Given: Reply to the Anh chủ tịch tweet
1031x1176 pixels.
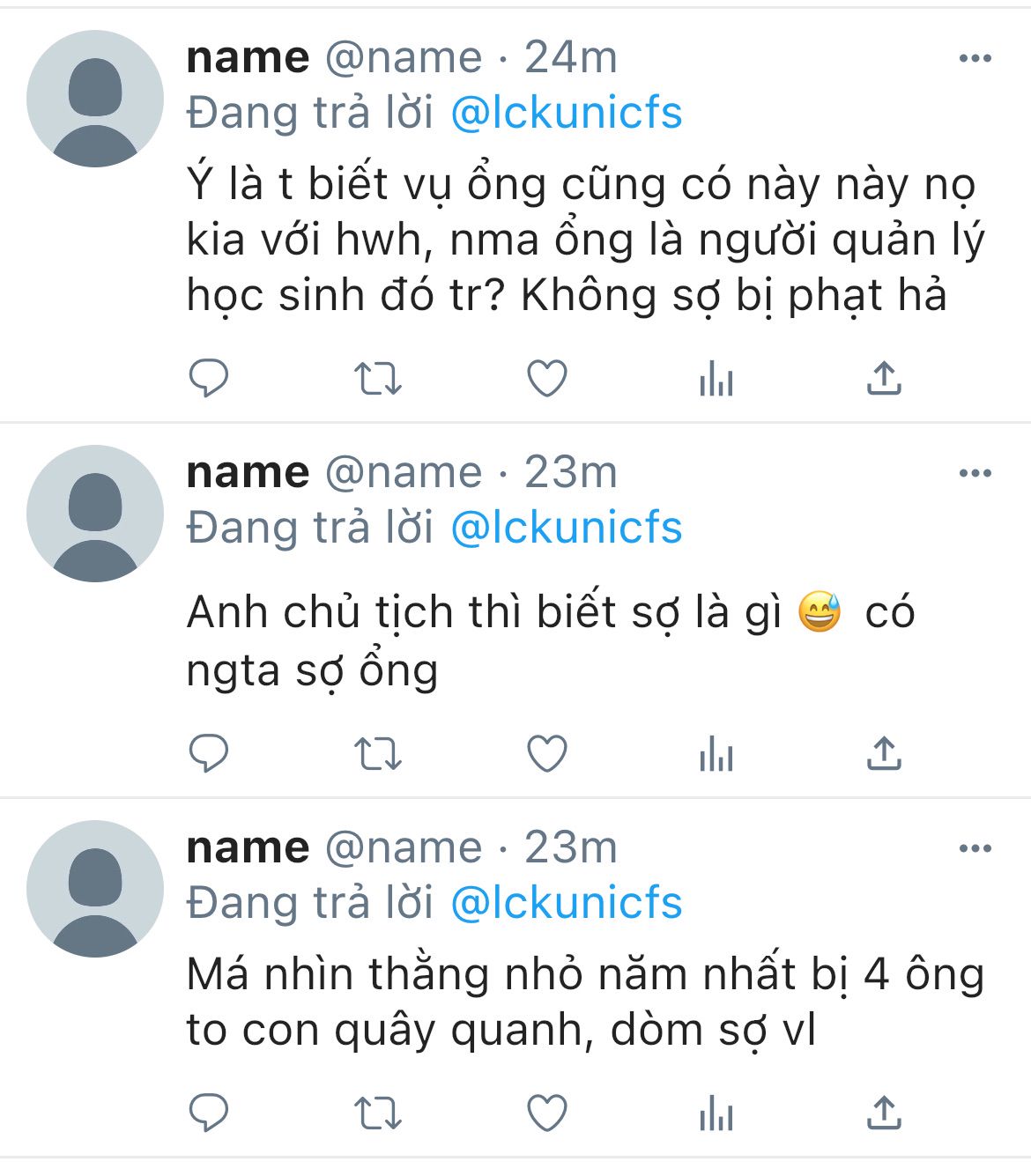Looking at the screenshot, I should [209, 754].
